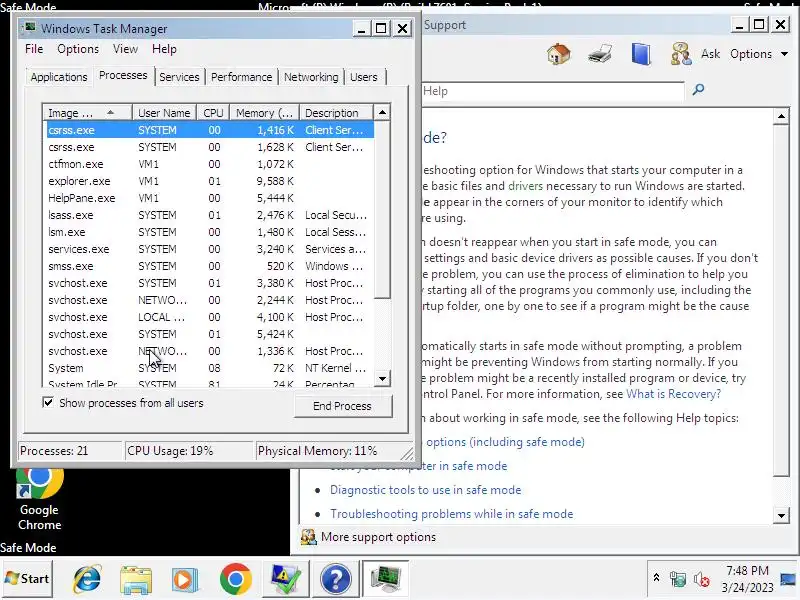The height and width of the screenshot is (600, 800).
Task: Click the printer icon in Help window
Action: pyautogui.click(x=600, y=54)
